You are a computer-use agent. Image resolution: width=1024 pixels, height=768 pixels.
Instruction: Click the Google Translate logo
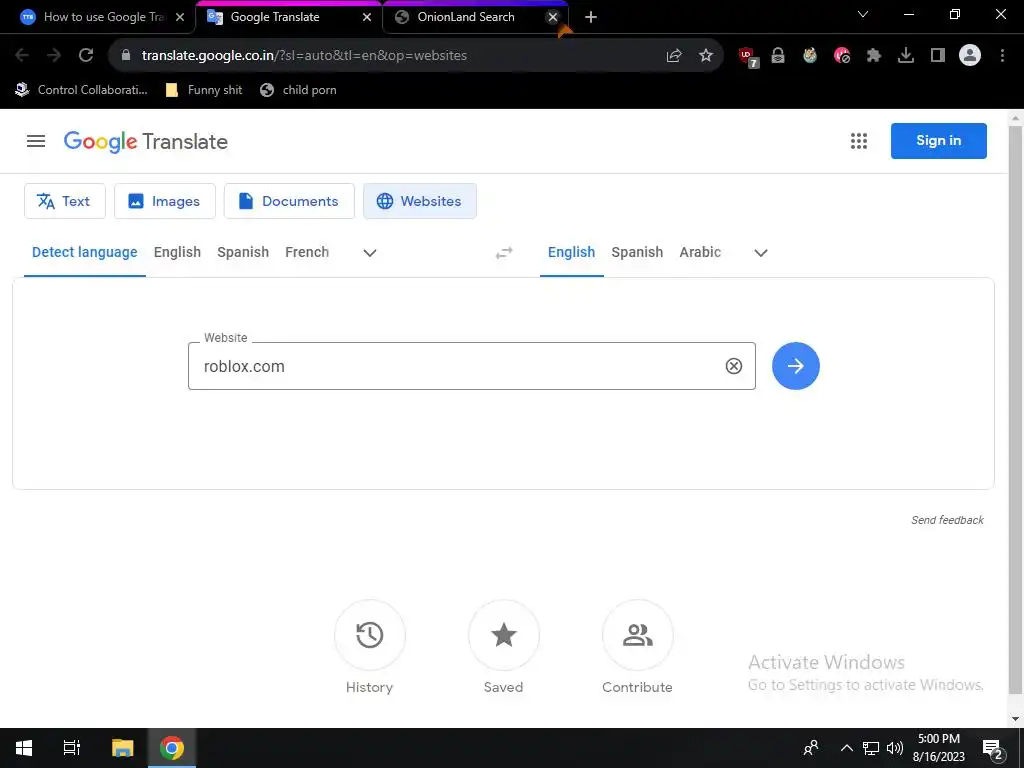tap(146, 142)
